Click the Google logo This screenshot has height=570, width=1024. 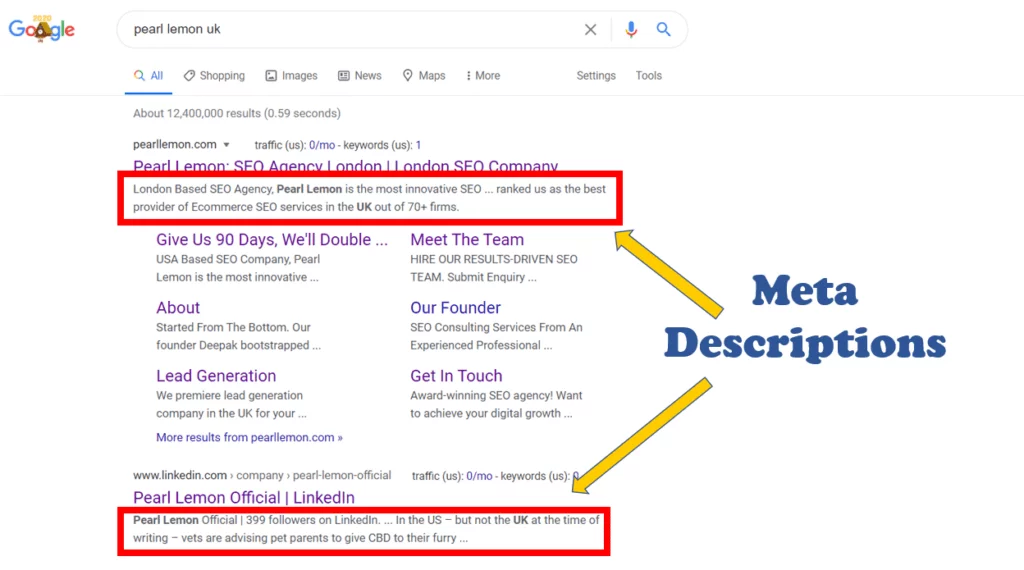click(42, 29)
